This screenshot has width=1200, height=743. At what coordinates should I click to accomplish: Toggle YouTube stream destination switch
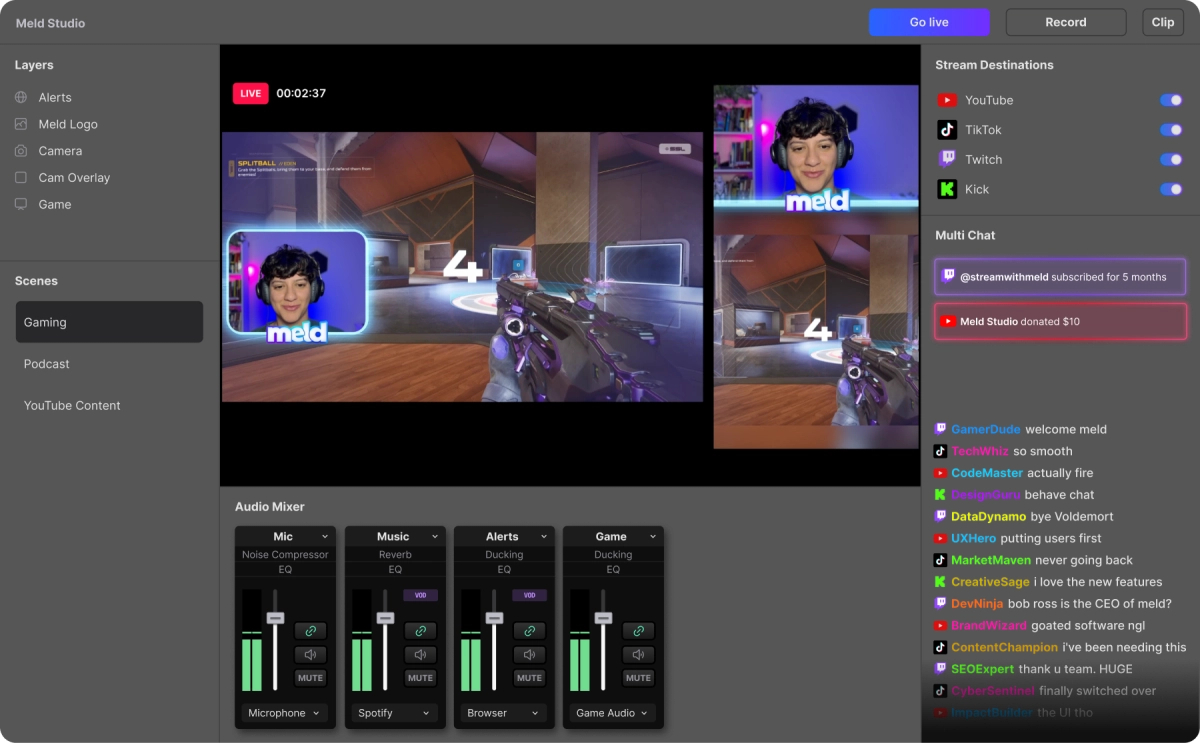[x=1171, y=100]
